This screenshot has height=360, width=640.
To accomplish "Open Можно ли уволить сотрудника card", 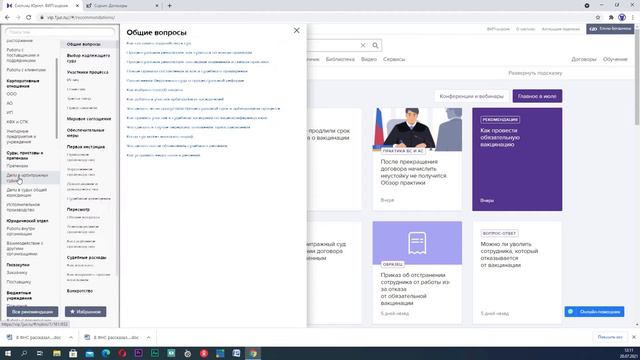I will click(x=517, y=273).
